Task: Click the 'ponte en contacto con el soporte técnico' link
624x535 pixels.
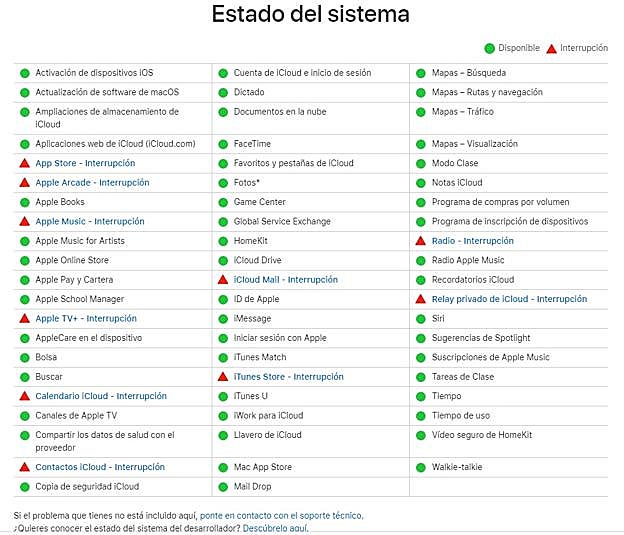Action: [281, 516]
